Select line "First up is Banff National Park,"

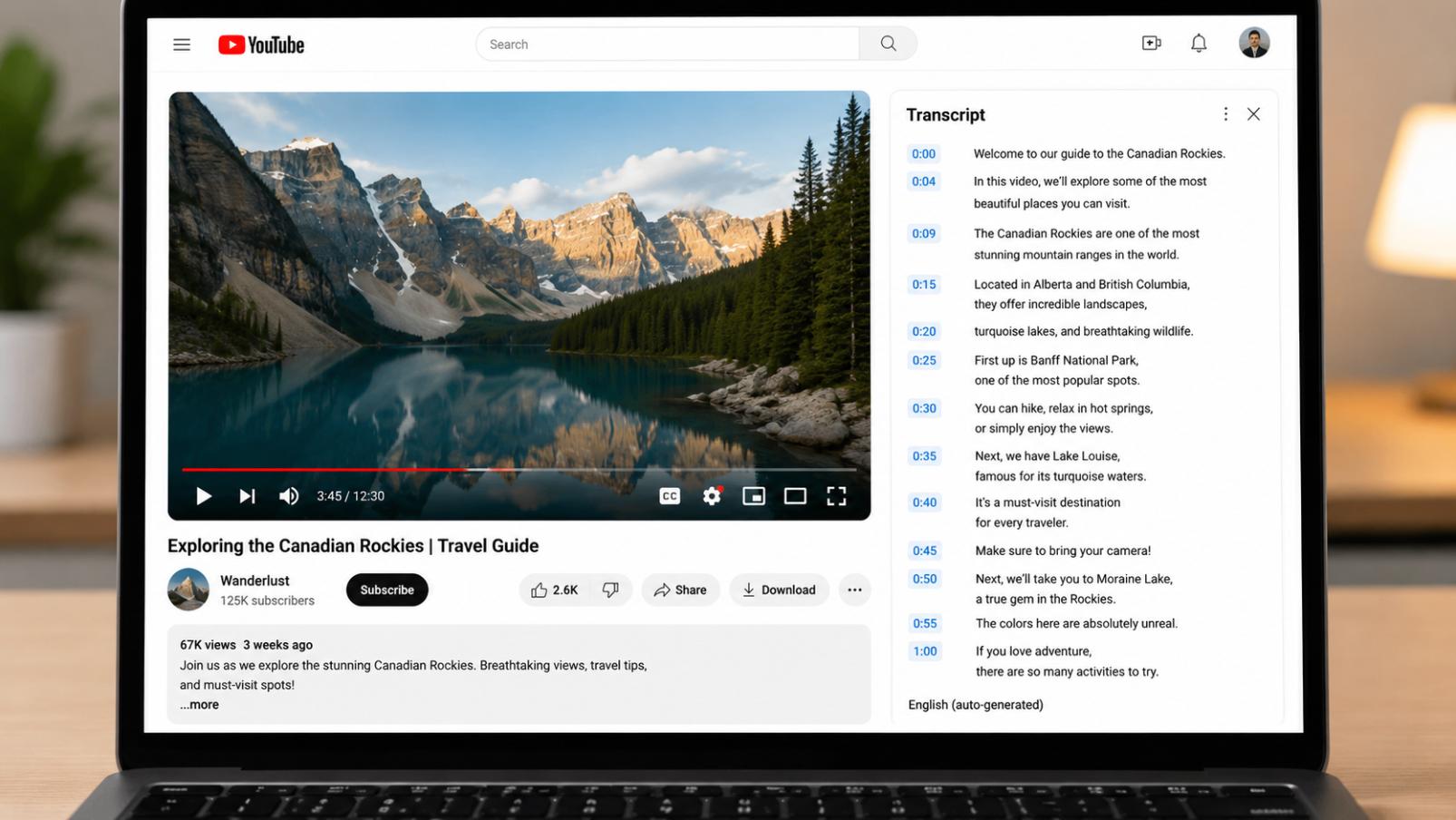click(x=1056, y=361)
